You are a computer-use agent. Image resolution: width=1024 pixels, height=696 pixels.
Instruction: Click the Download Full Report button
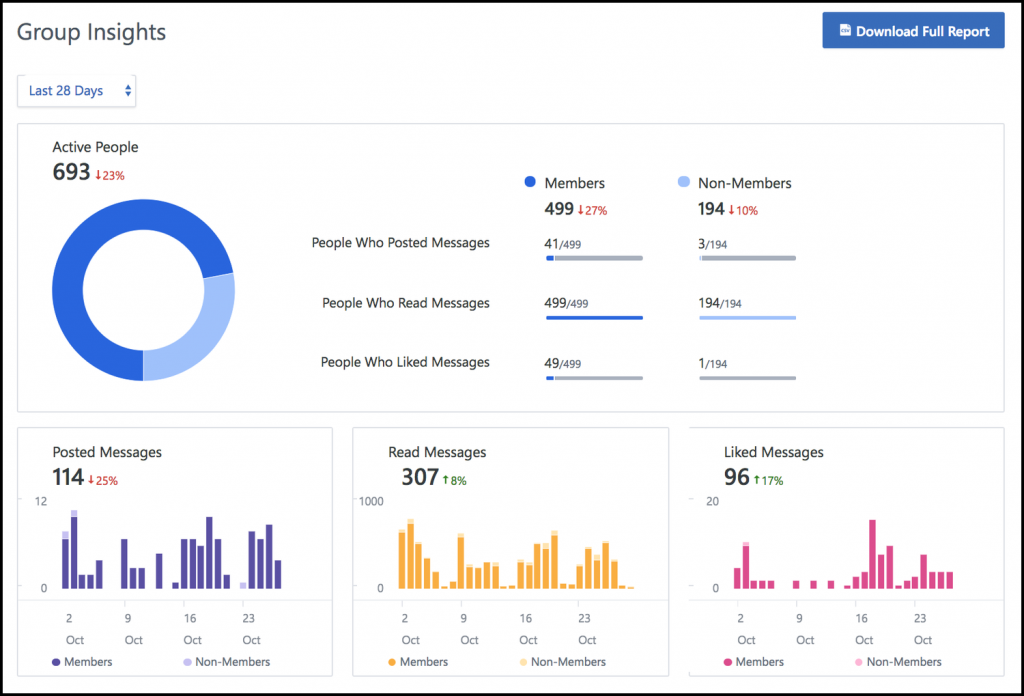pos(912,30)
